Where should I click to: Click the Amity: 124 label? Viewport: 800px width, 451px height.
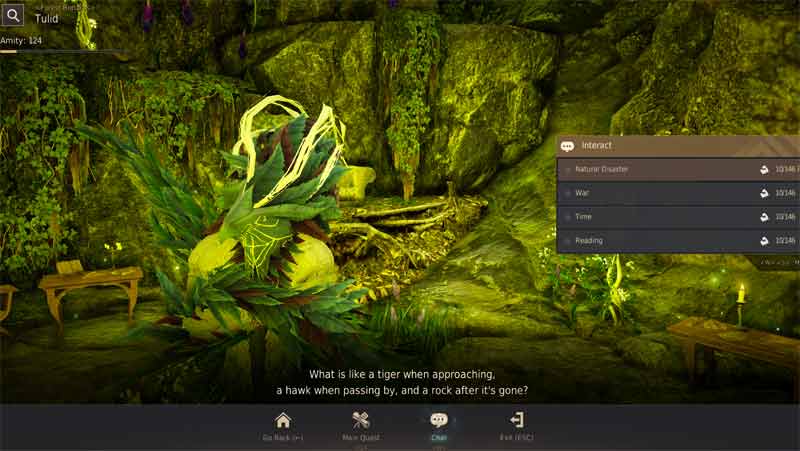pyautogui.click(x=21, y=40)
